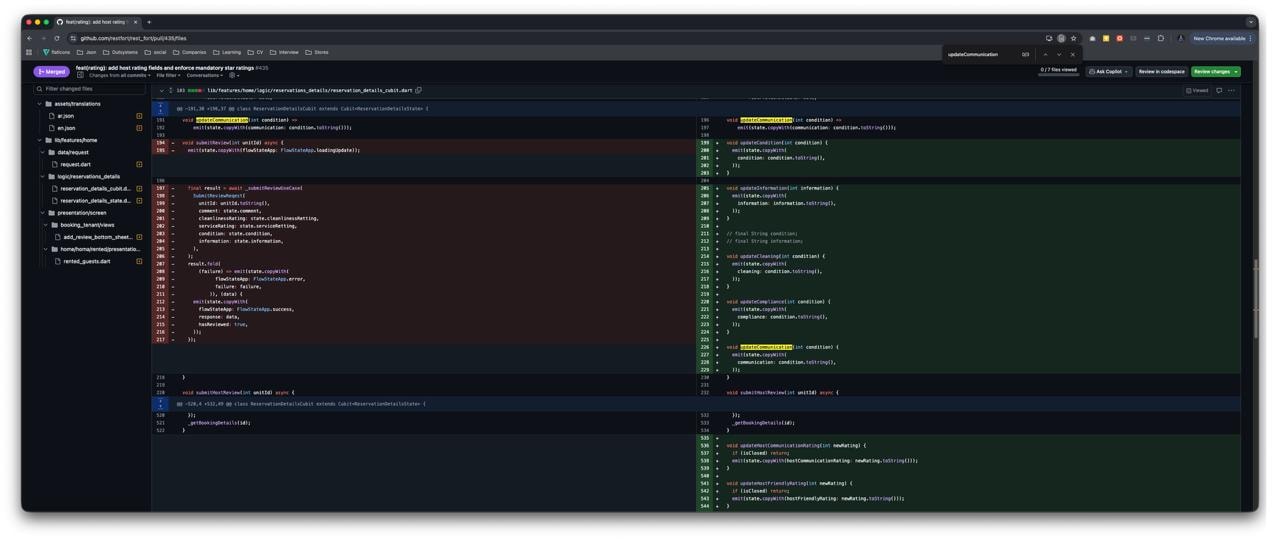This screenshot has height=540, width=1280.
Task: Open the Conversations dropdown
Action: click(205, 75)
